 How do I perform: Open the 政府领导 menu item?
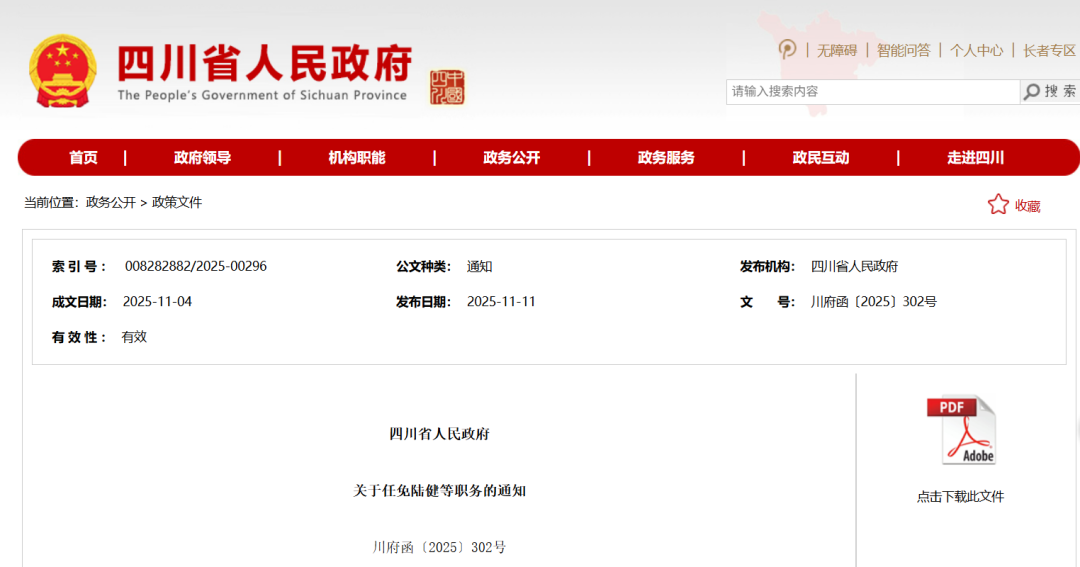[202, 157]
